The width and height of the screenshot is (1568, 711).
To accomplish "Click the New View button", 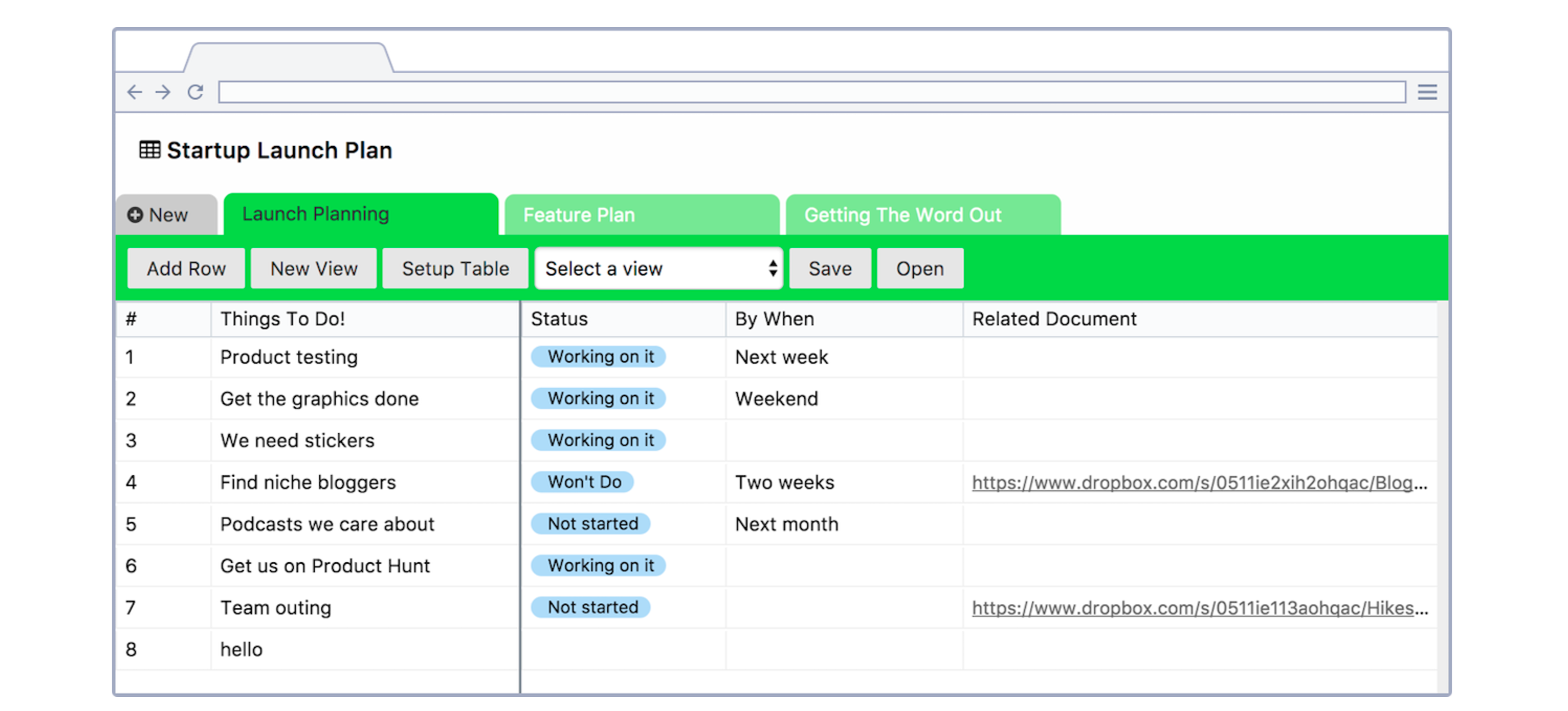I will tap(314, 268).
